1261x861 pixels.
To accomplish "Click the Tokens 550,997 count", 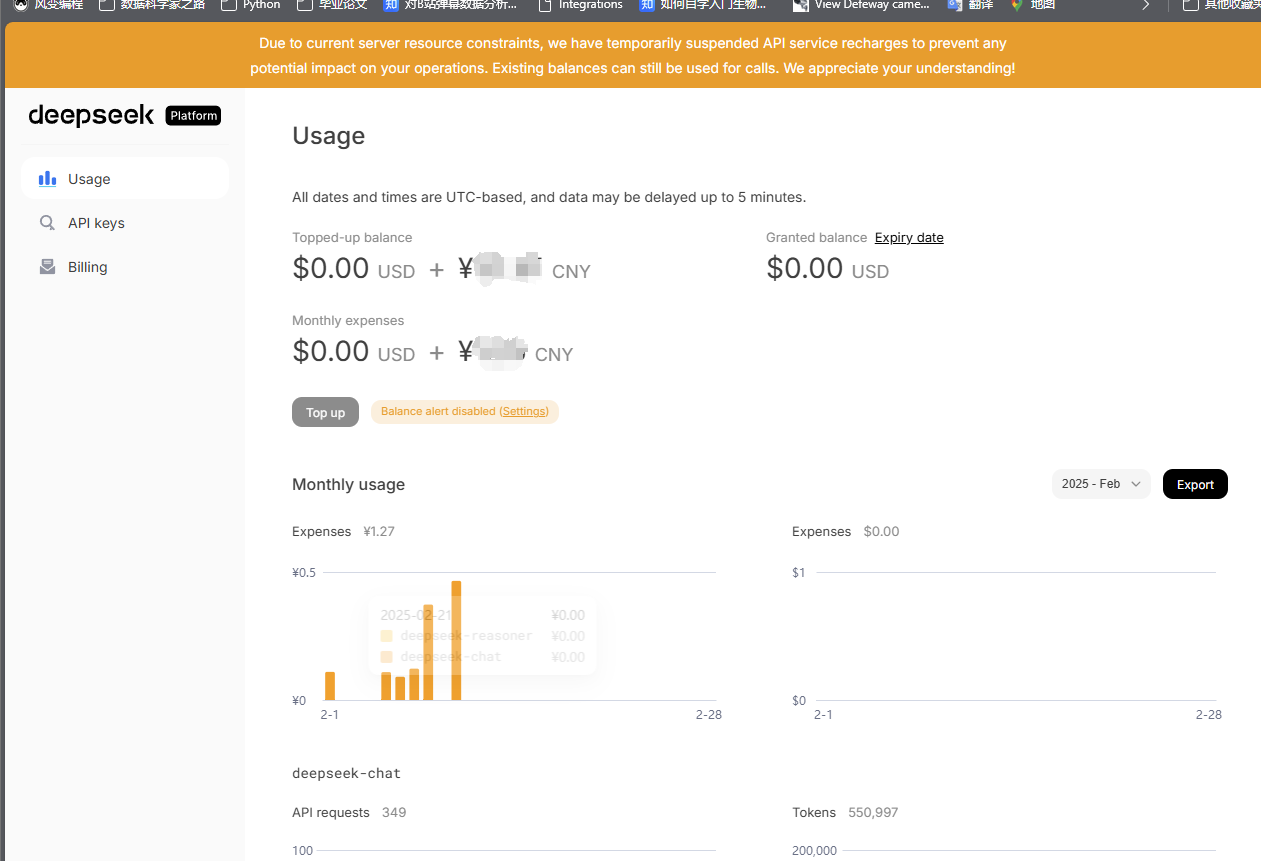I will (873, 812).
